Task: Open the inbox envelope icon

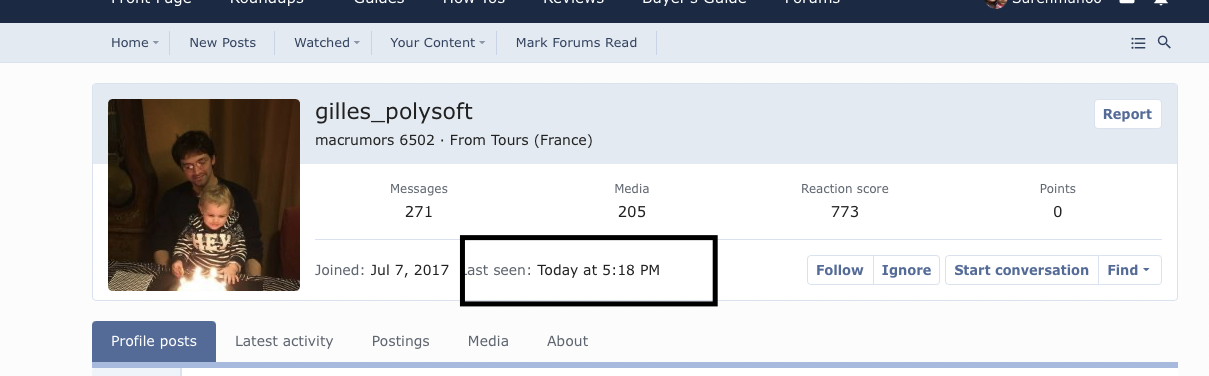Action: tap(1127, 3)
